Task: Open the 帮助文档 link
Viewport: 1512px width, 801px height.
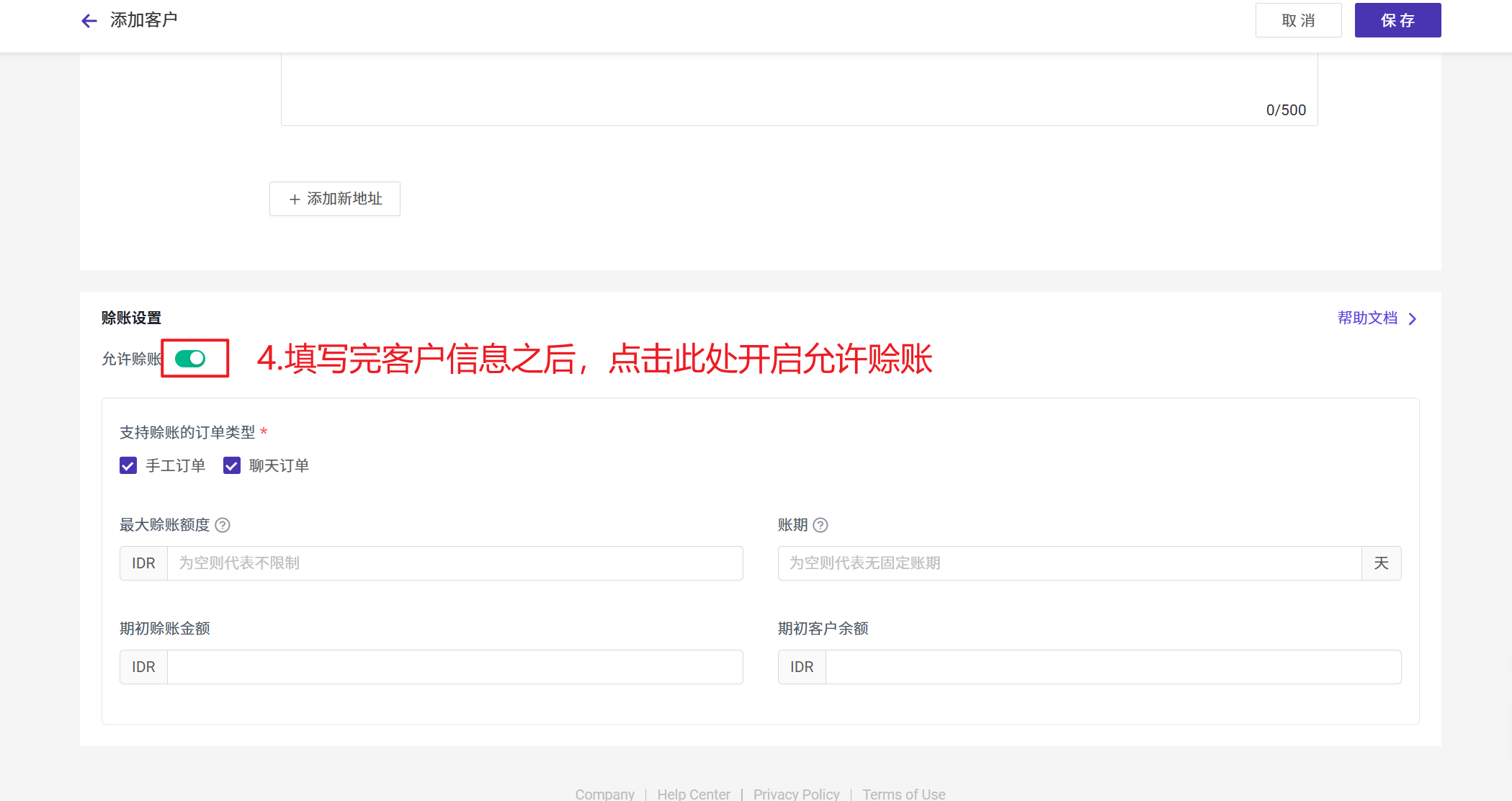Action: (x=1367, y=318)
